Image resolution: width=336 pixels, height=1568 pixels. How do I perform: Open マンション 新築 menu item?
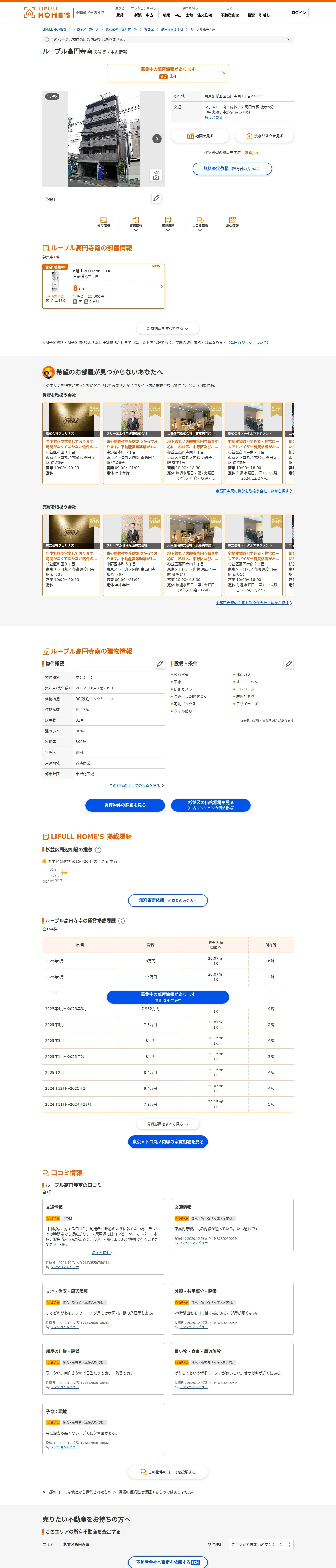click(138, 15)
